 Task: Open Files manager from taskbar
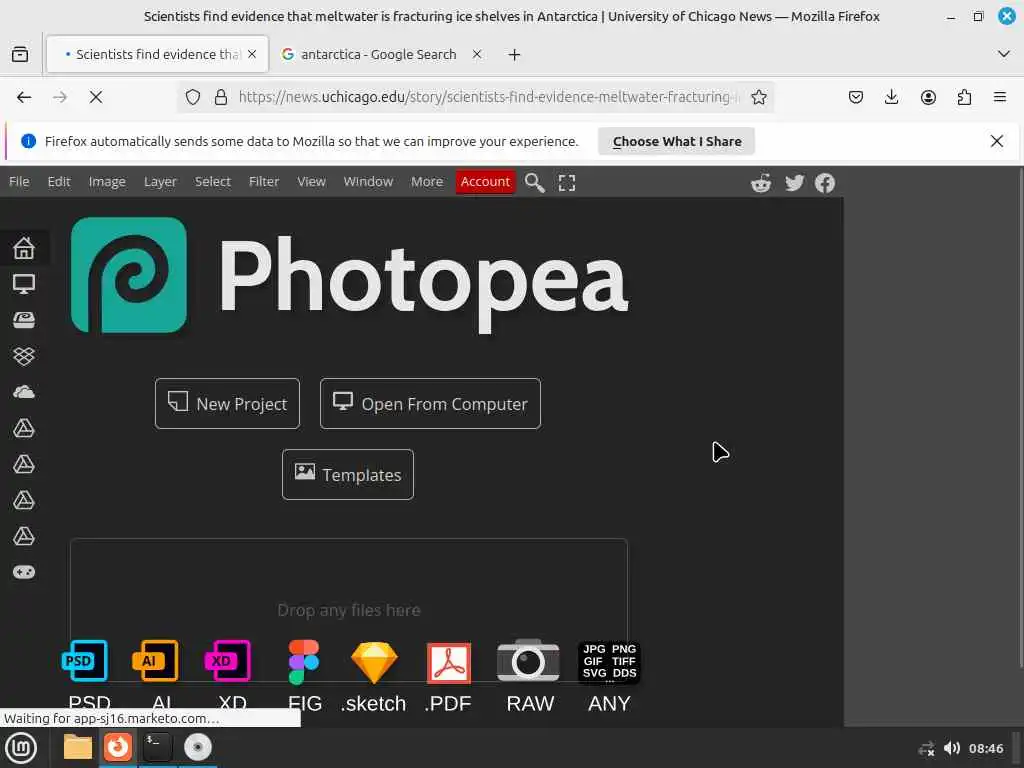78,747
